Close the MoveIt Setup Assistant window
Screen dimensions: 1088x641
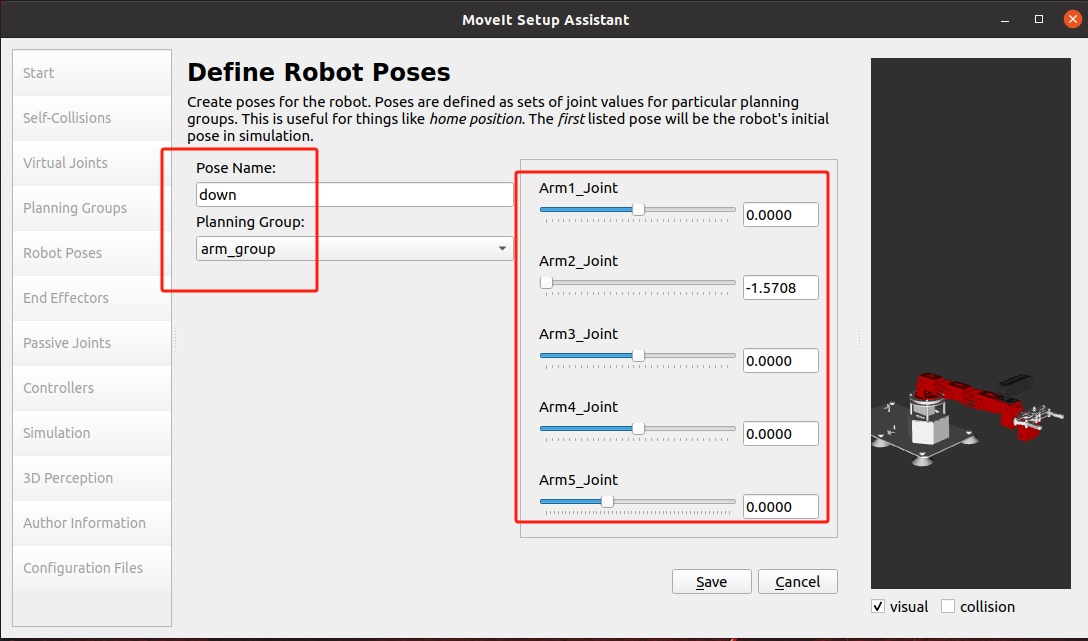(x=1073, y=19)
